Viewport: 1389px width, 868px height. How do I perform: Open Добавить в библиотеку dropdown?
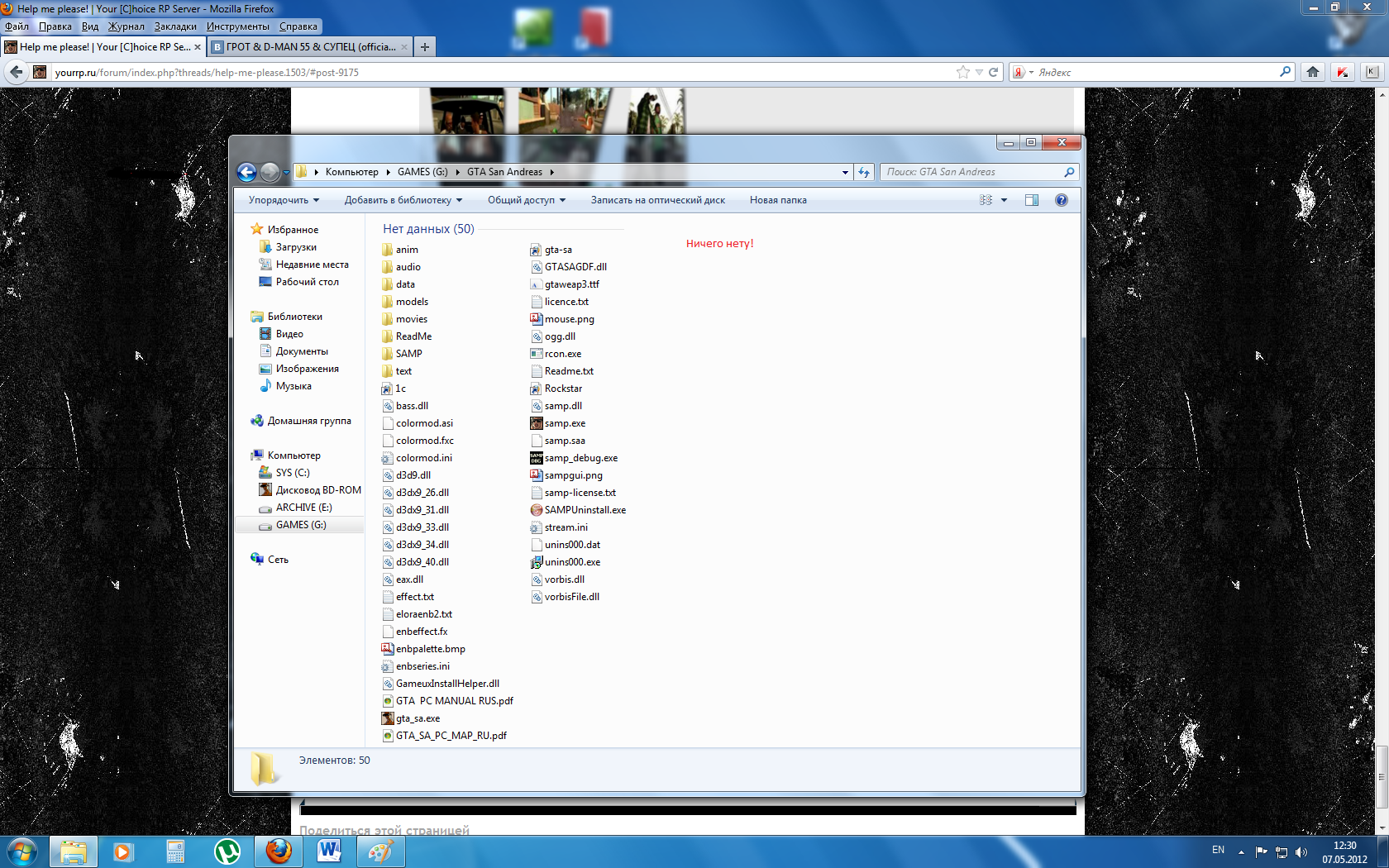coord(403,200)
